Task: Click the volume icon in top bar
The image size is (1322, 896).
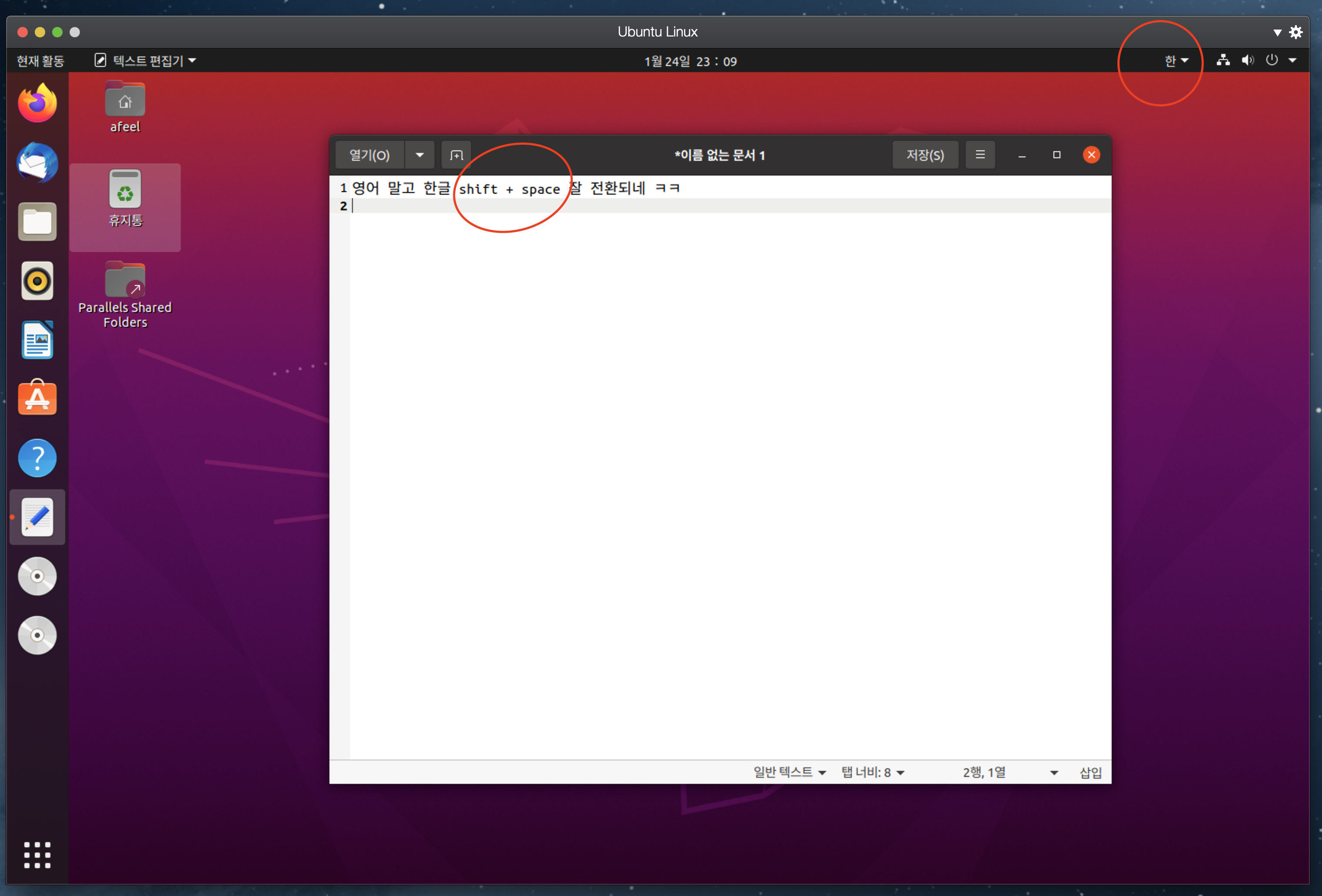Action: [x=1248, y=60]
